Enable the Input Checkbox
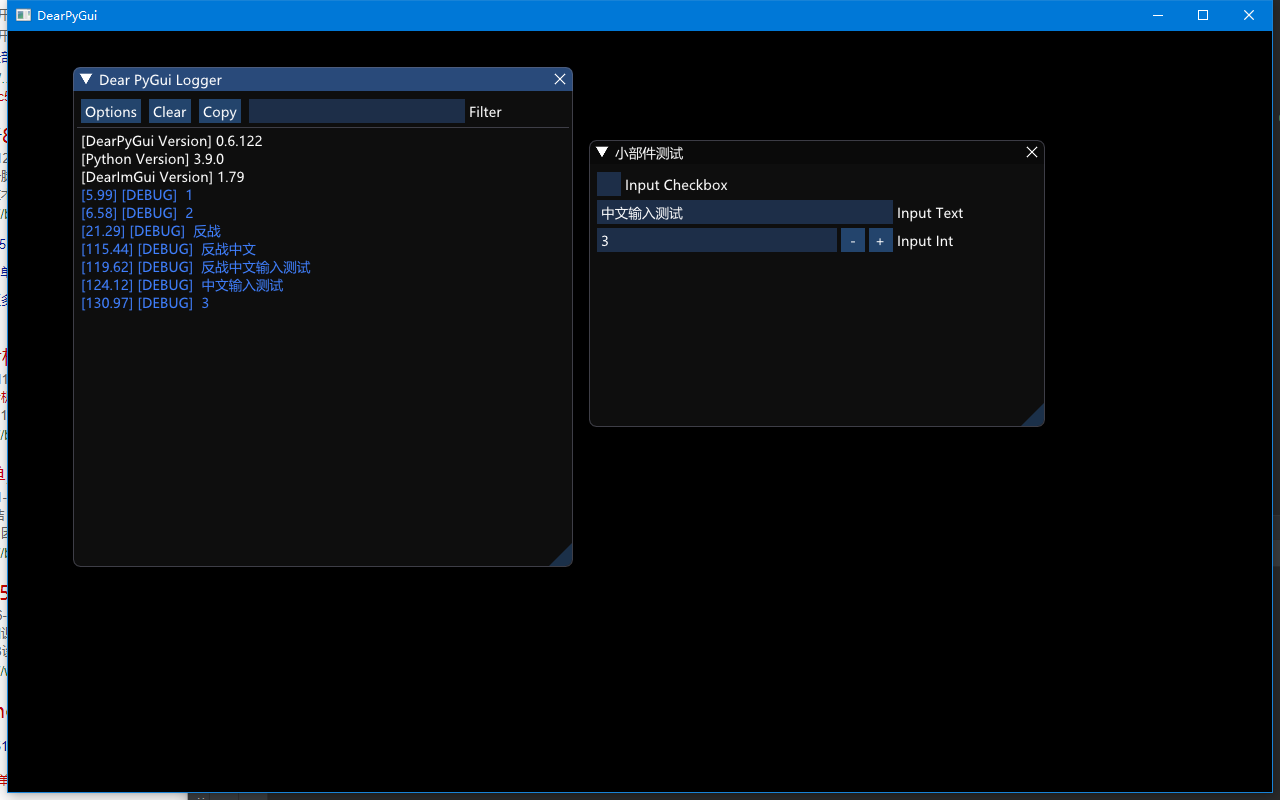Image resolution: width=1280 pixels, height=800 pixels. click(x=608, y=184)
